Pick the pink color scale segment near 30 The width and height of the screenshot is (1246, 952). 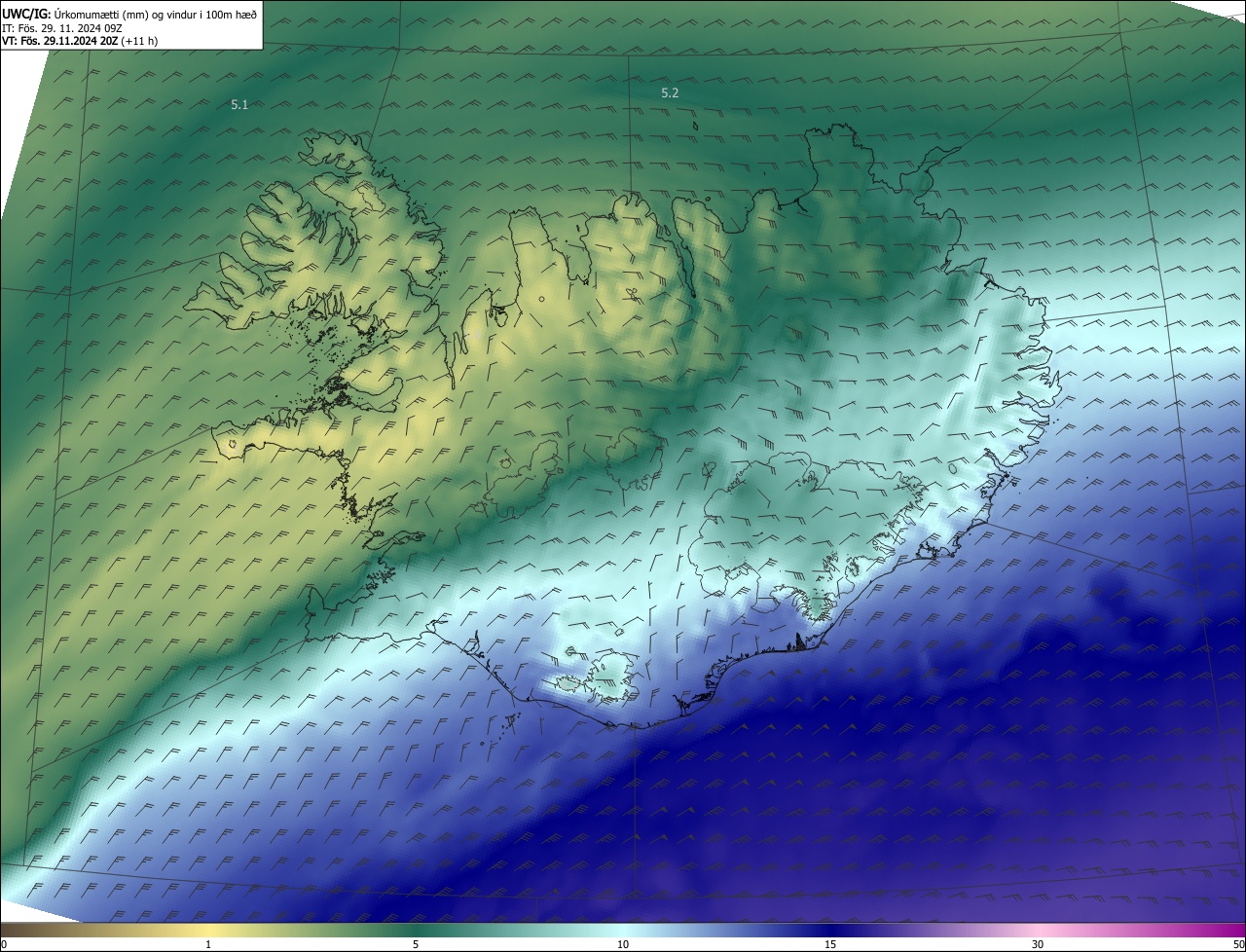(x=1038, y=930)
